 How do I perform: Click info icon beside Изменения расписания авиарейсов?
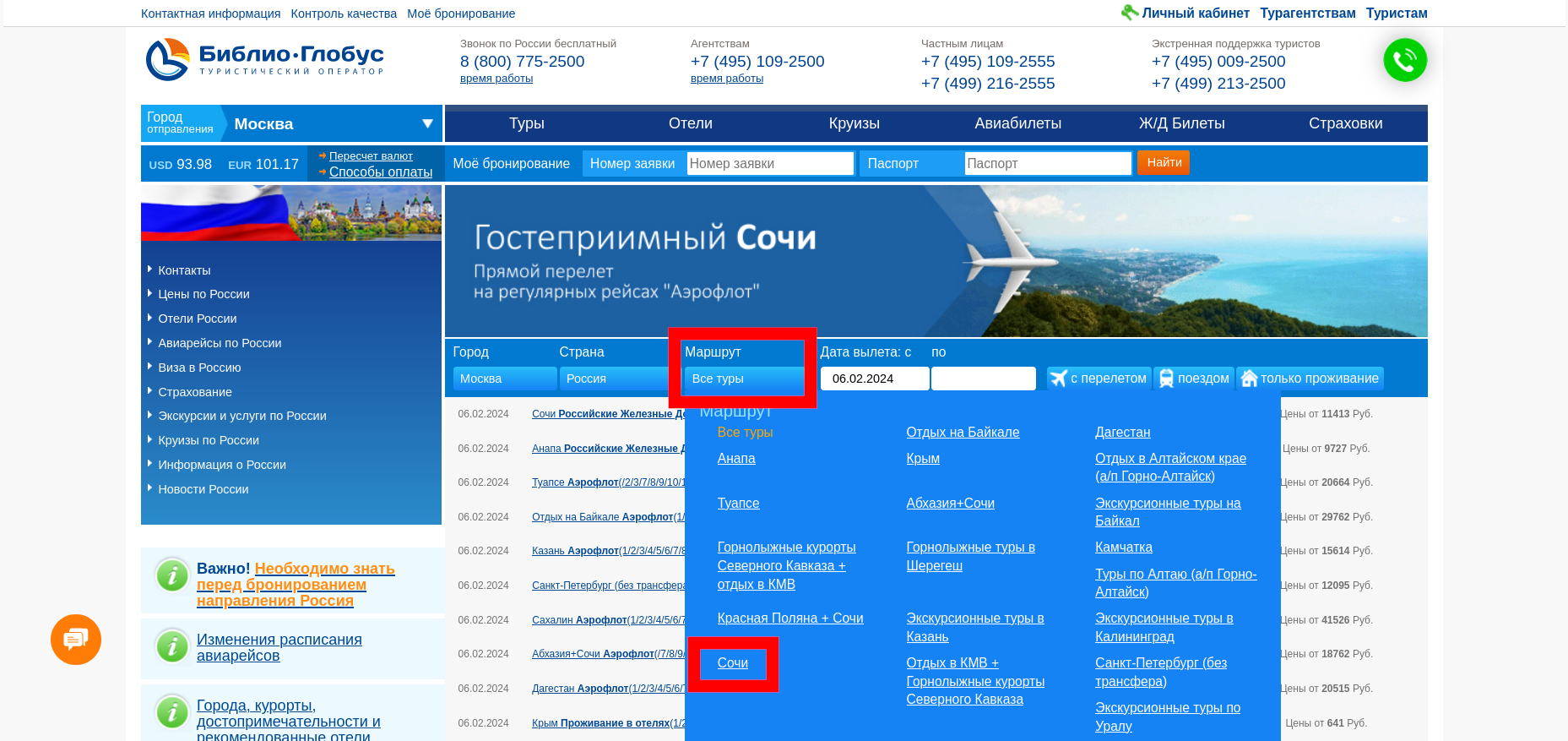[x=172, y=647]
